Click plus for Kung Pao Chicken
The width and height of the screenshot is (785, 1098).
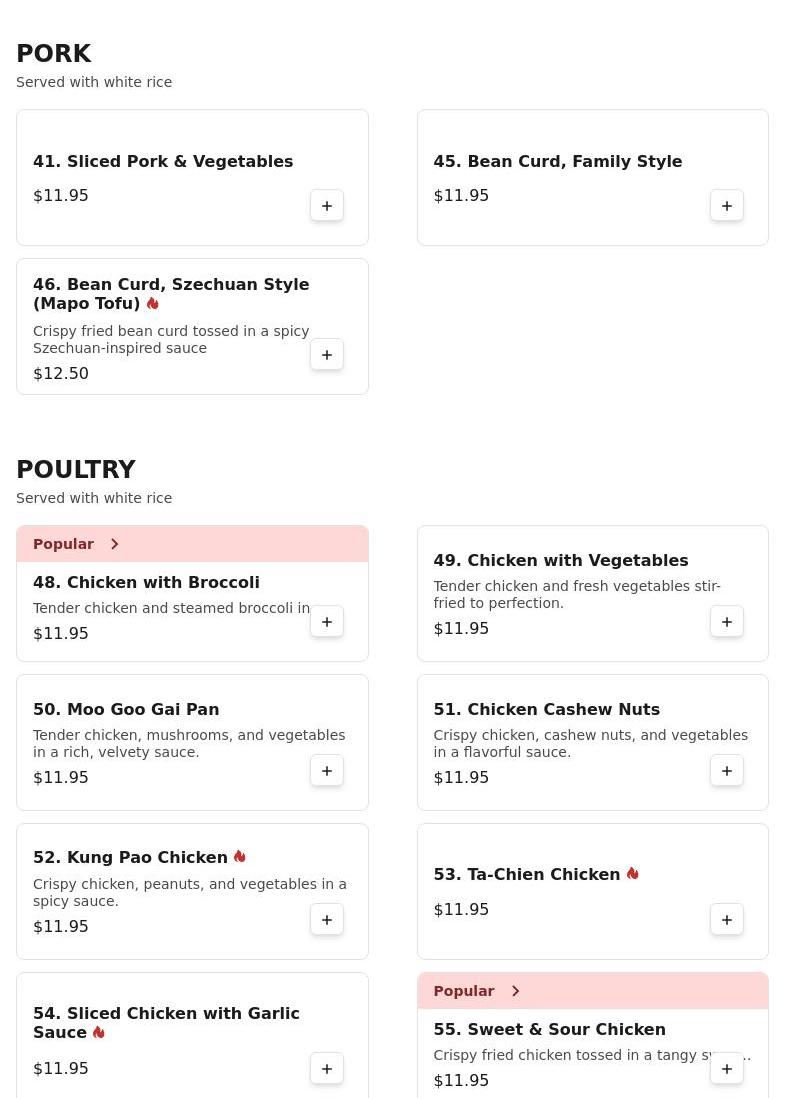[x=327, y=920]
